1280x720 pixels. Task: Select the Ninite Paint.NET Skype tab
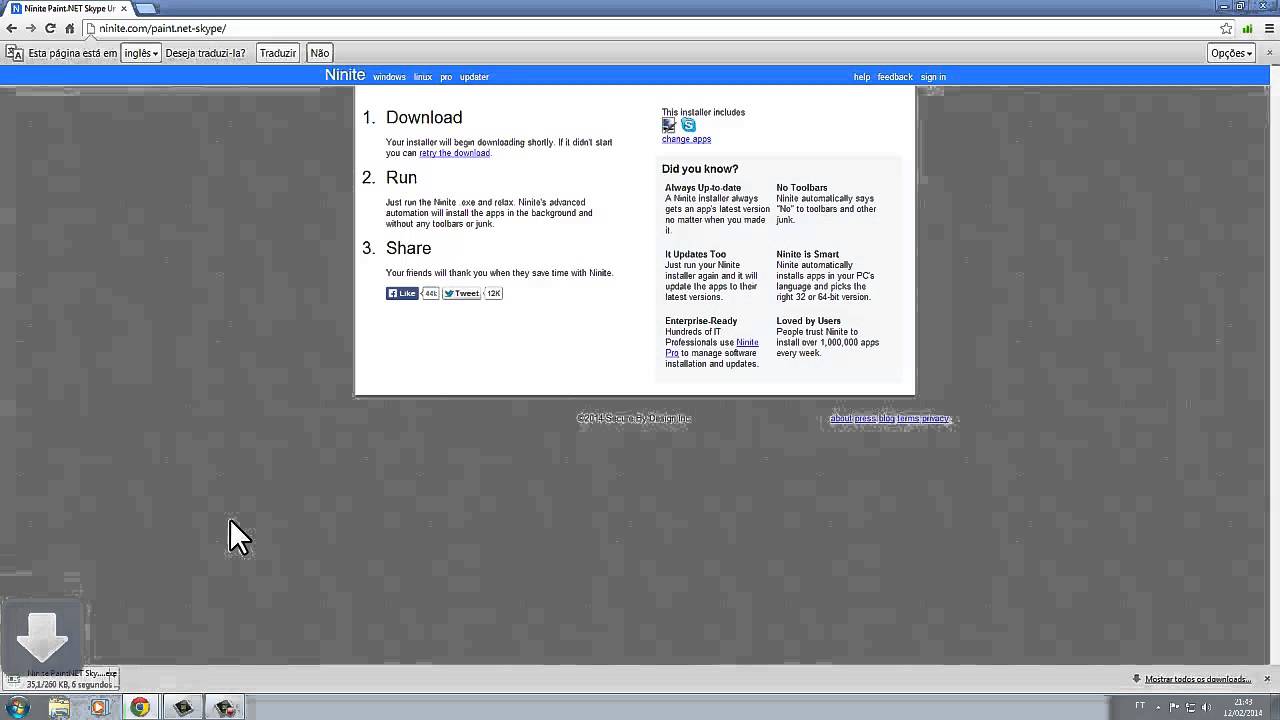(x=68, y=8)
